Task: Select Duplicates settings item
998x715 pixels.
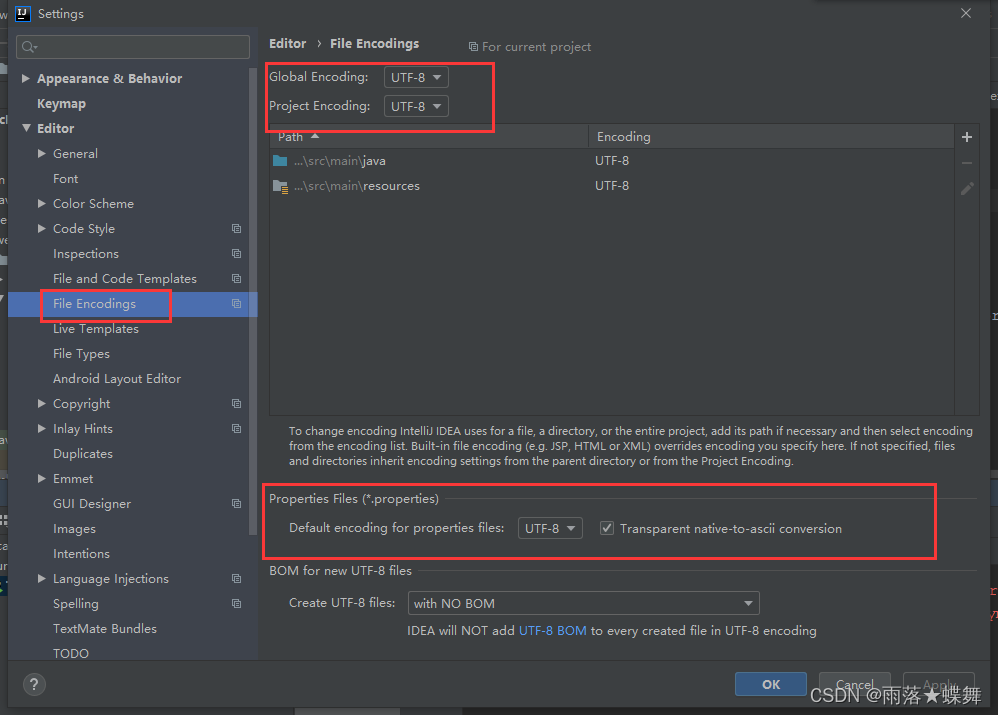Action: tap(83, 454)
